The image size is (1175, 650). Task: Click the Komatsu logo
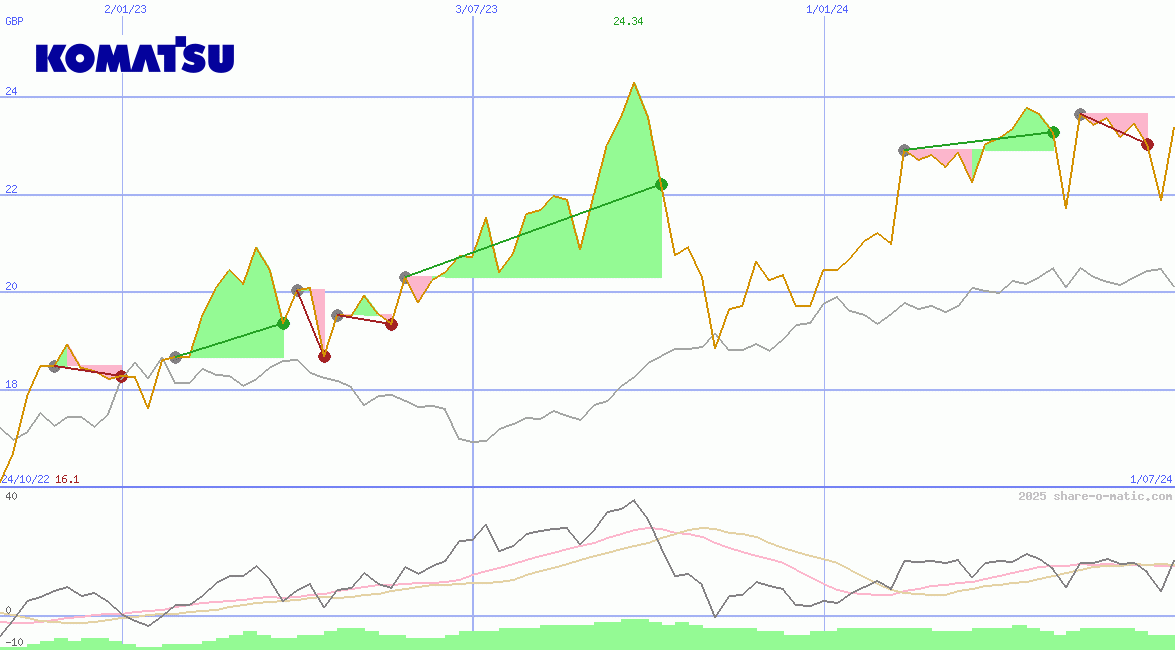(x=135, y=57)
